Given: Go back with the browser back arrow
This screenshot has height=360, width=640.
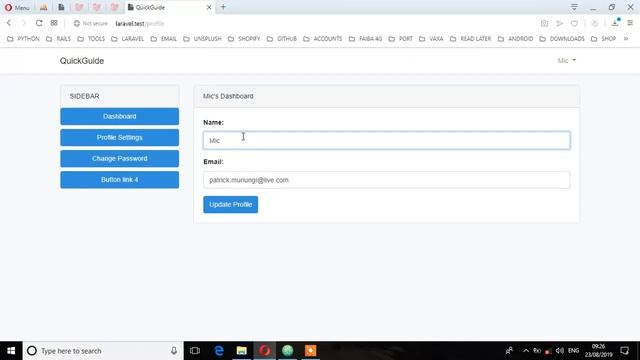Looking at the screenshot, I should [x=9, y=23].
